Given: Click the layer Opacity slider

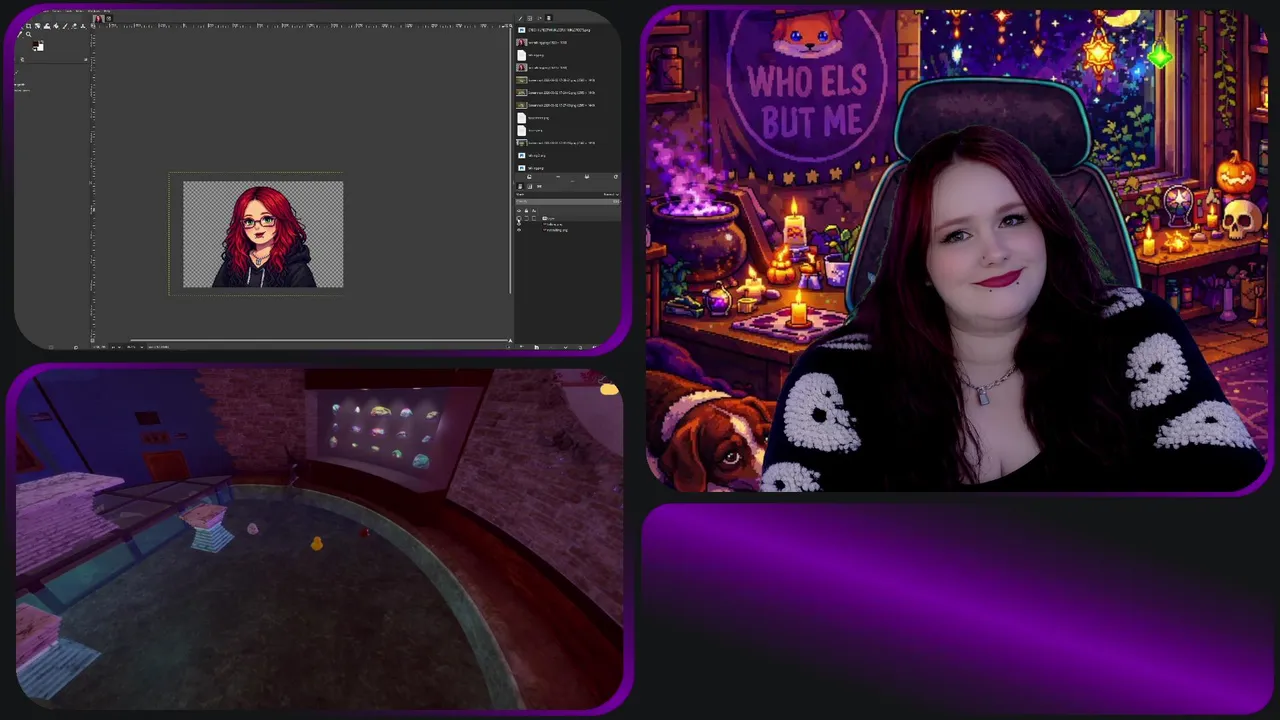Looking at the screenshot, I should coord(567,202).
